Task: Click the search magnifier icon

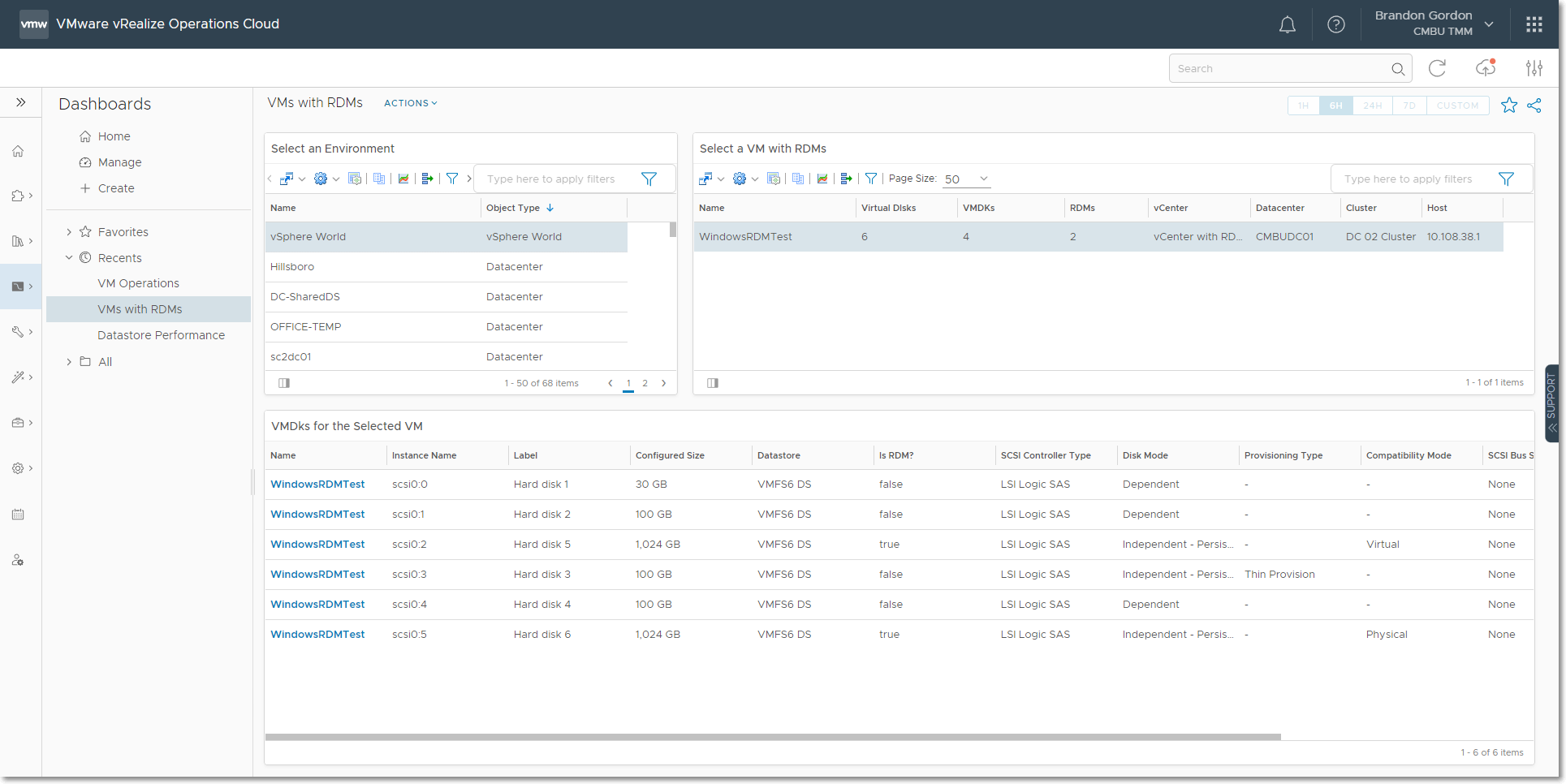Action: 1398,69
